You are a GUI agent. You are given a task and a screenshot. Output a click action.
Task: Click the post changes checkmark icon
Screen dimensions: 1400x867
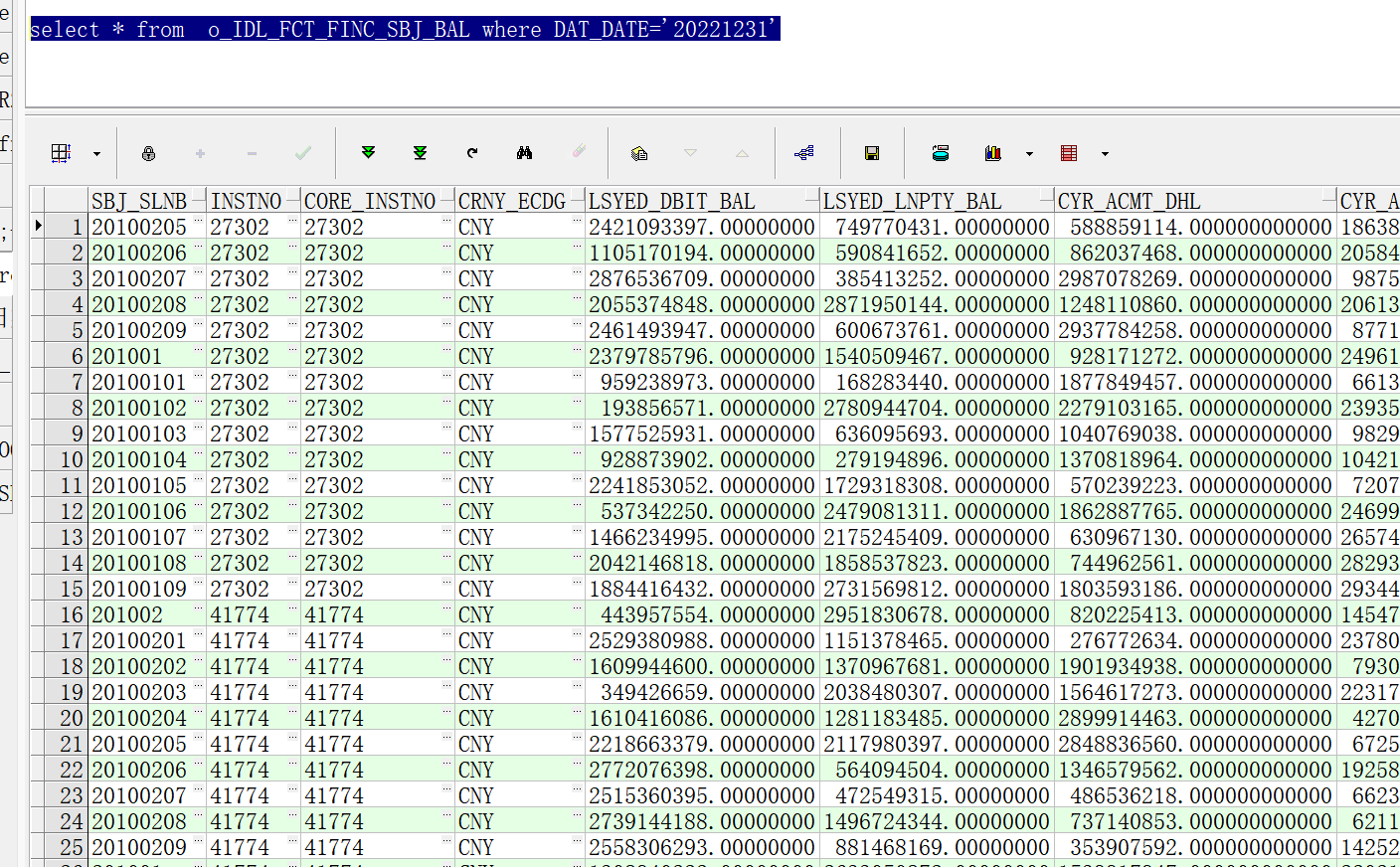click(303, 153)
